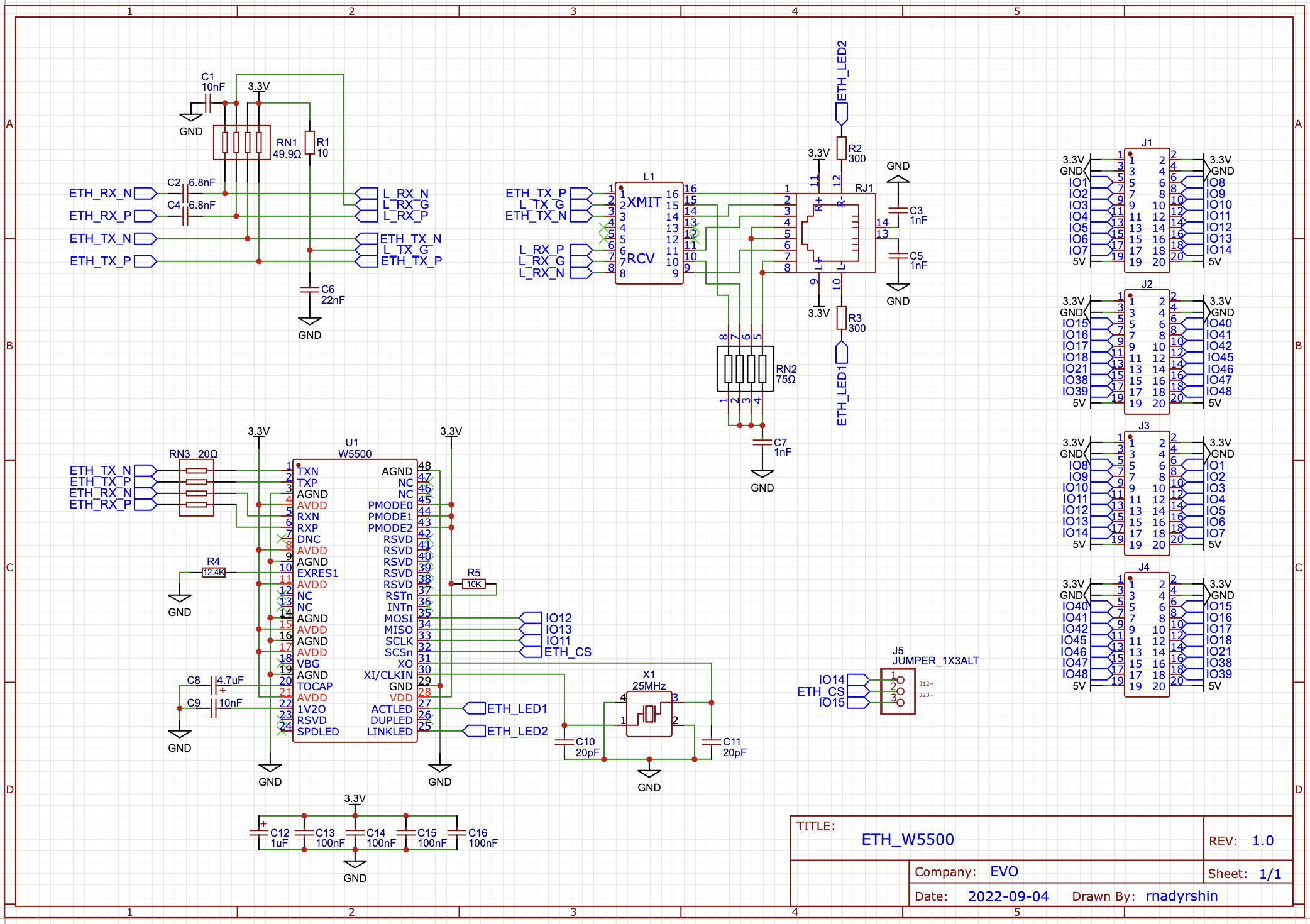Click the Drawn By name rnadyrshin

(x=1181, y=896)
